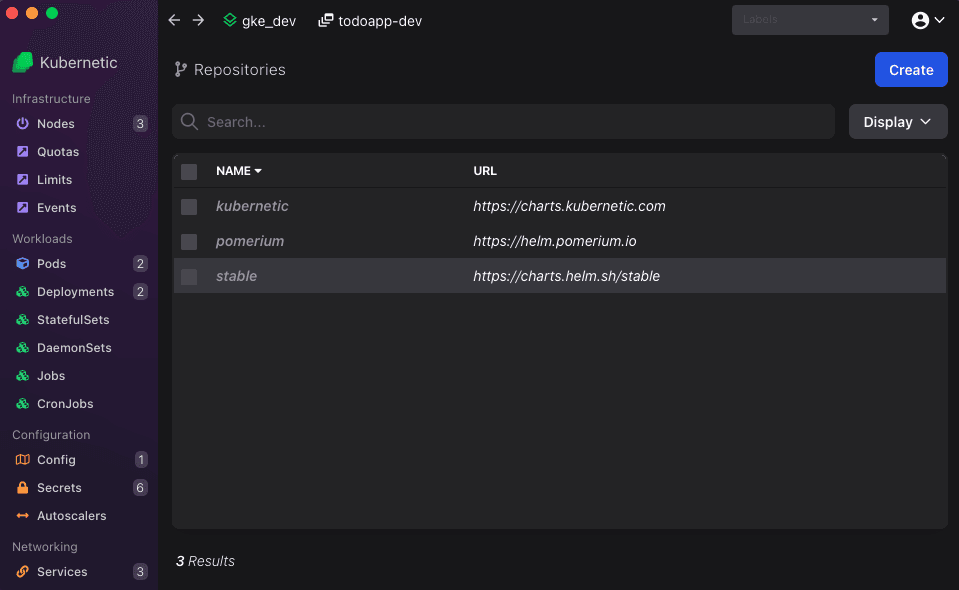Click https://helm.pomerium.io URL
Viewport: 959px width, 590px height.
pos(555,241)
